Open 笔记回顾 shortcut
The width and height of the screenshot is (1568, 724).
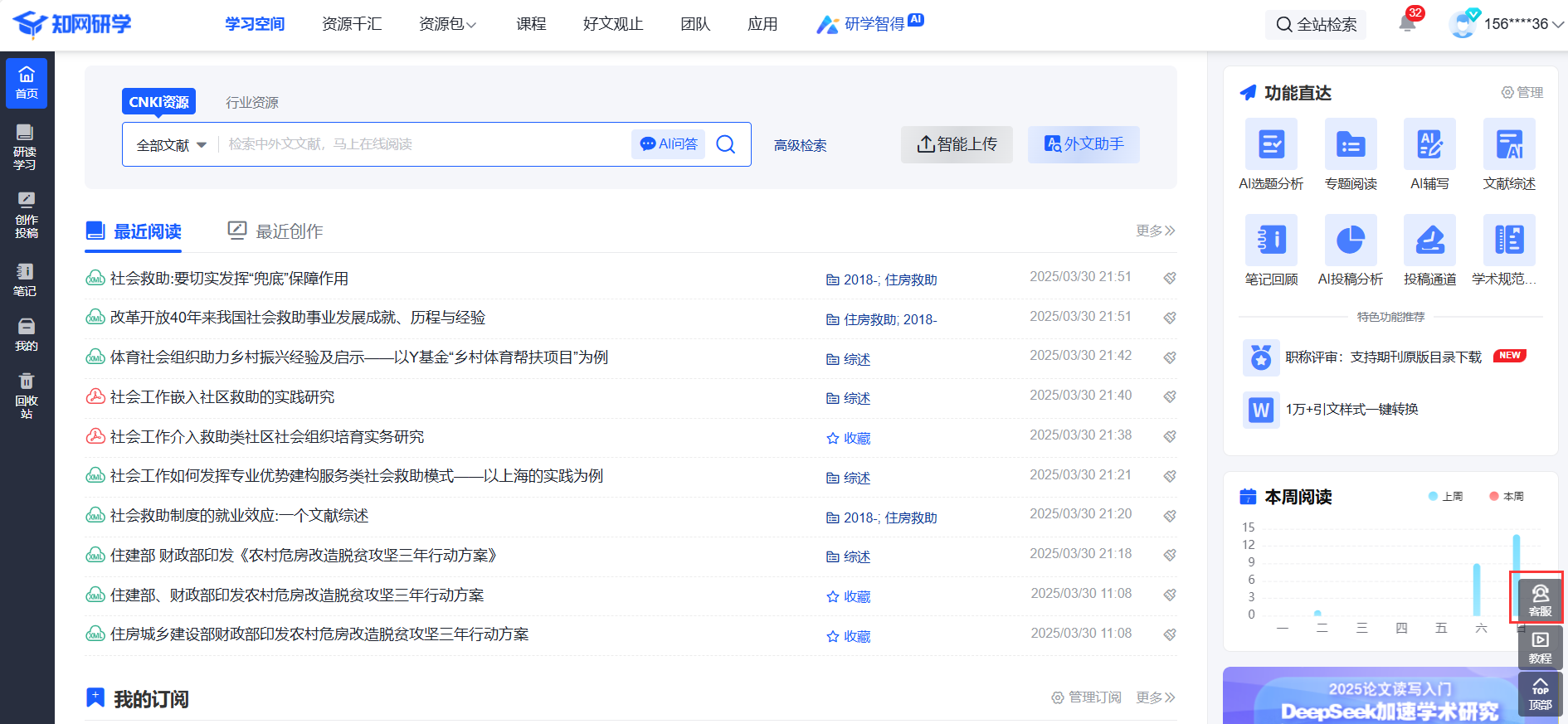(1271, 250)
